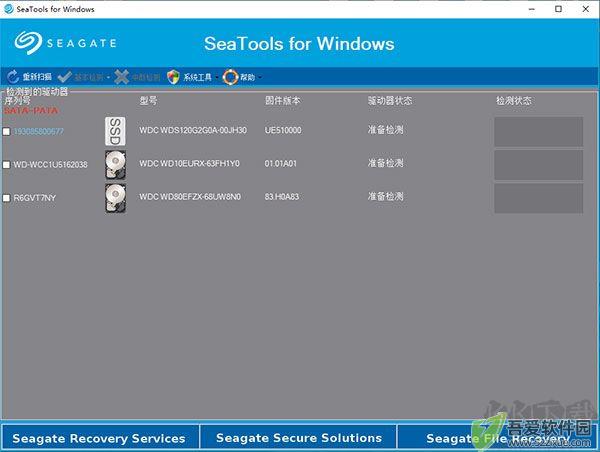Click 准备检测 status of WD10EURX drive
This screenshot has width=600, height=452.
click(x=385, y=163)
